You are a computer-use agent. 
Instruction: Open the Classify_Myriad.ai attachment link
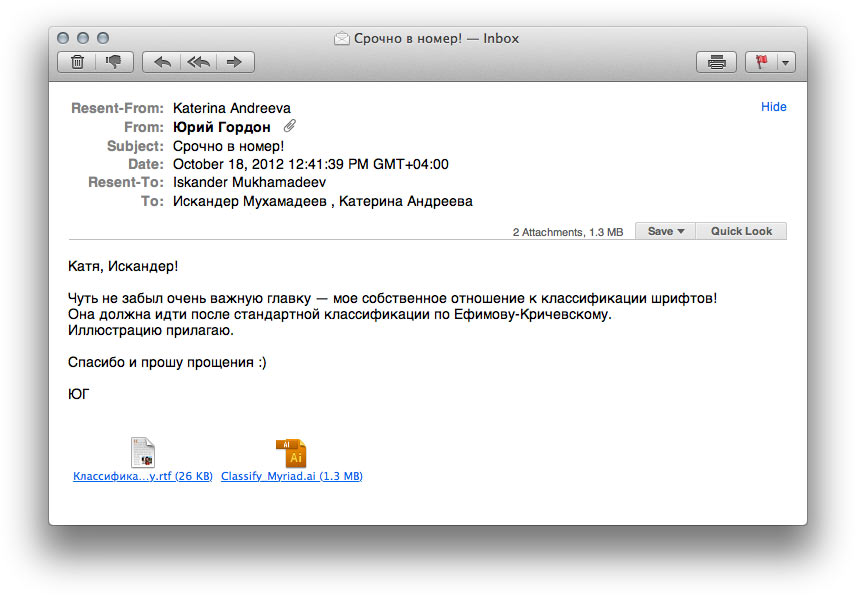click(291, 477)
